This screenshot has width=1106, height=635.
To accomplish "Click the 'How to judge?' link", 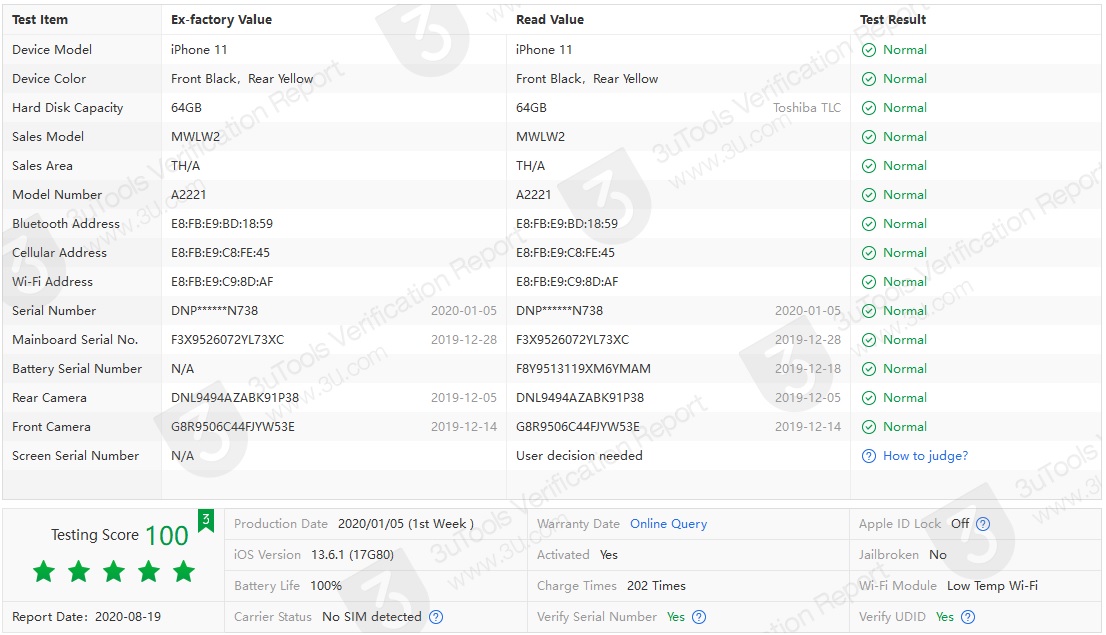I will coord(925,456).
